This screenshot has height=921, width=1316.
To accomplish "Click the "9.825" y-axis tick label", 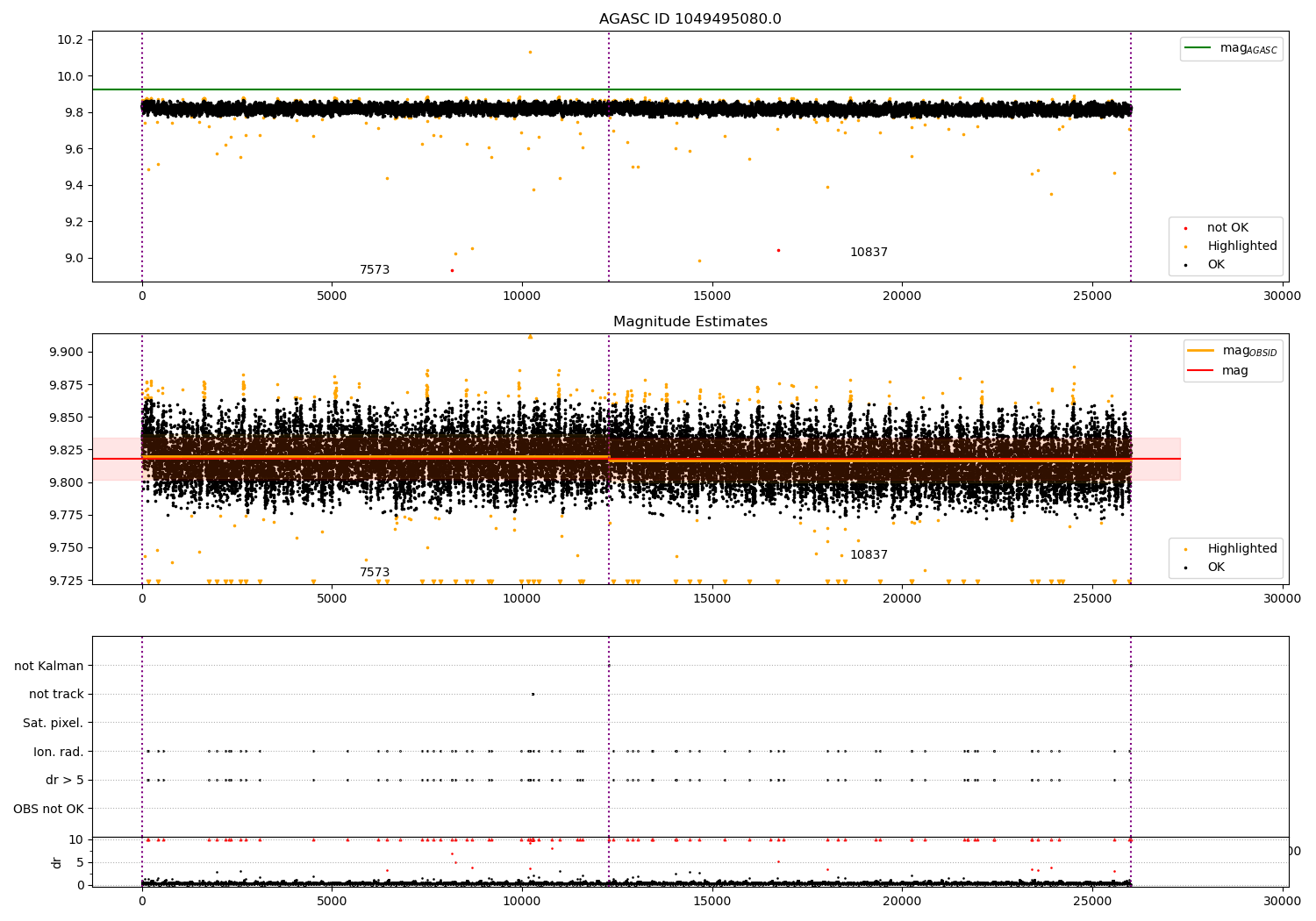I will click(66, 451).
